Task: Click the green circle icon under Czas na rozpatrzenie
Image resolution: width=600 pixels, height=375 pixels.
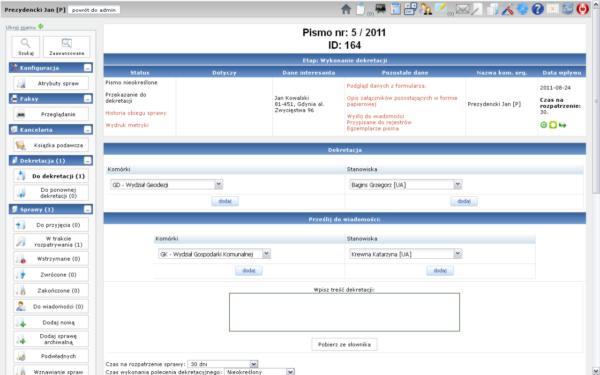Action: (x=543, y=125)
